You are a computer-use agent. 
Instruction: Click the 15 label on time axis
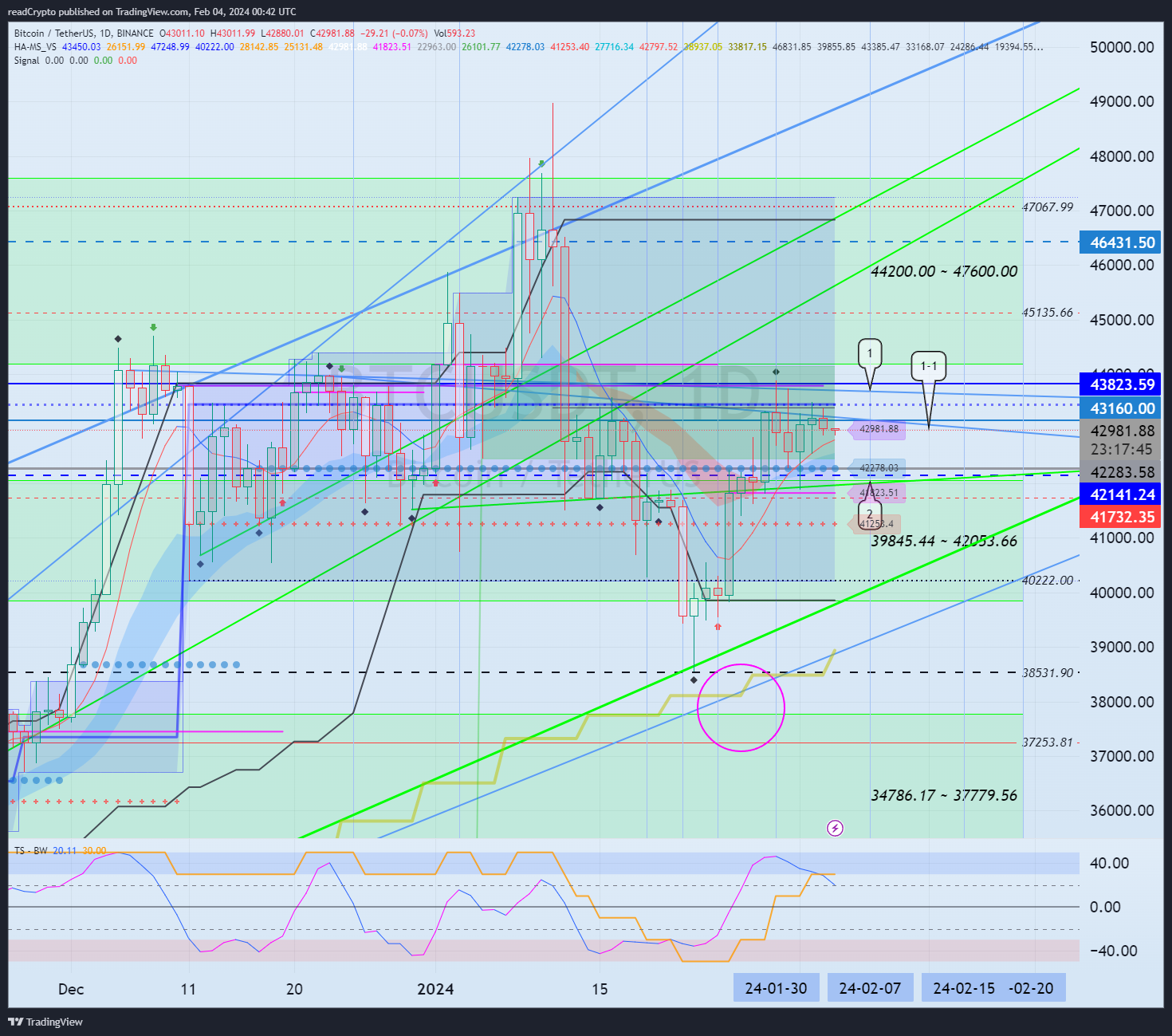click(600, 989)
